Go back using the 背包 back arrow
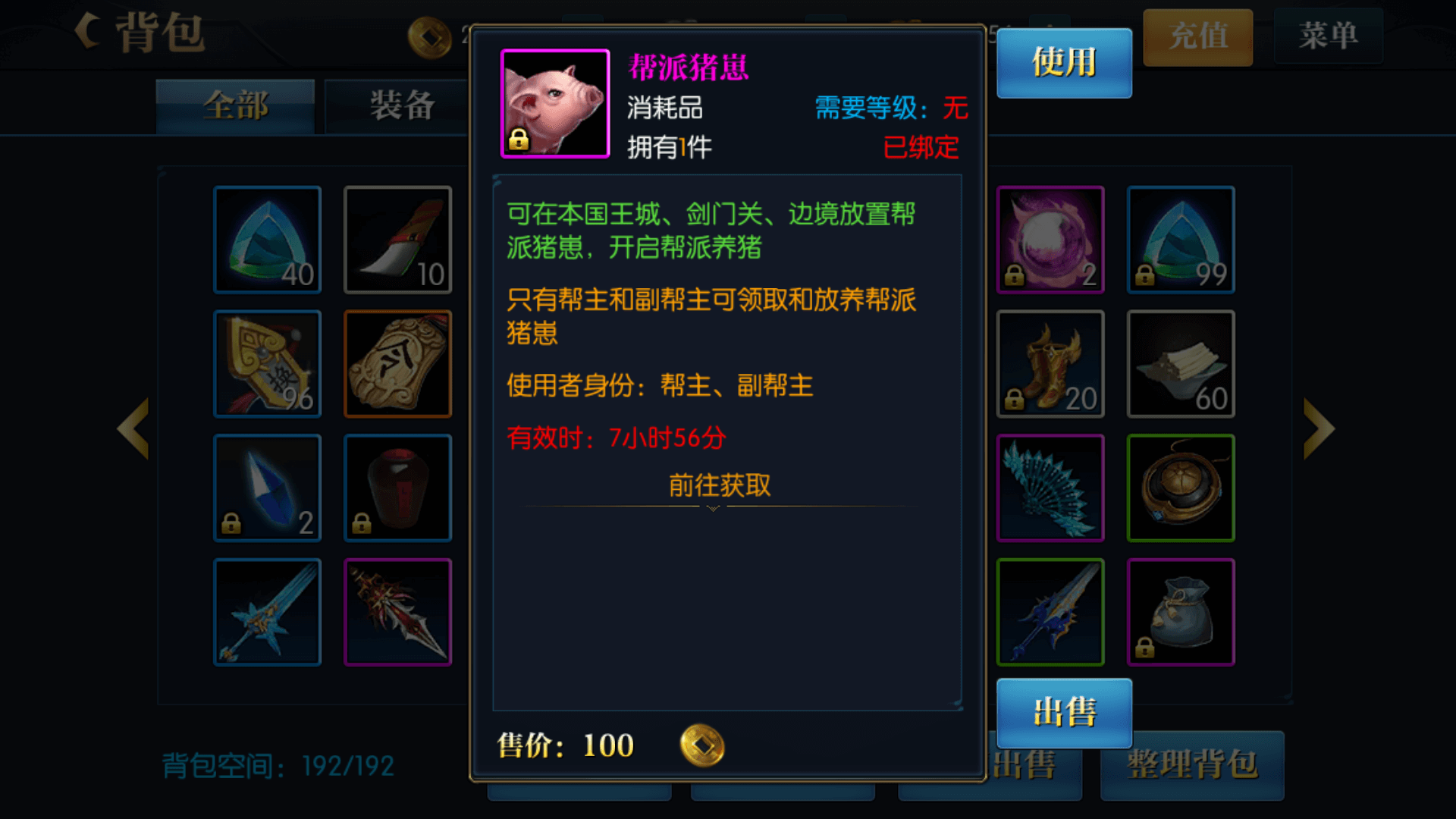The image size is (1456, 819). coord(89,32)
